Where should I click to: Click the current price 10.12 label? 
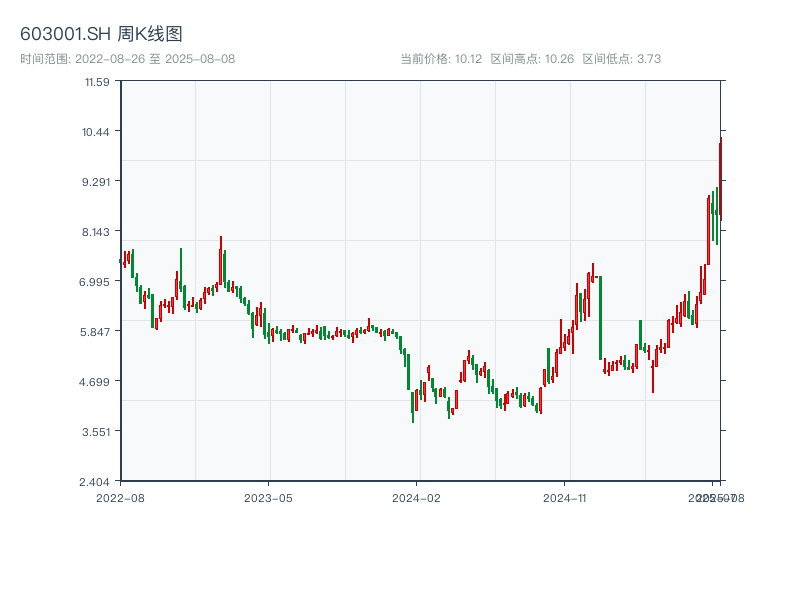[x=441, y=59]
